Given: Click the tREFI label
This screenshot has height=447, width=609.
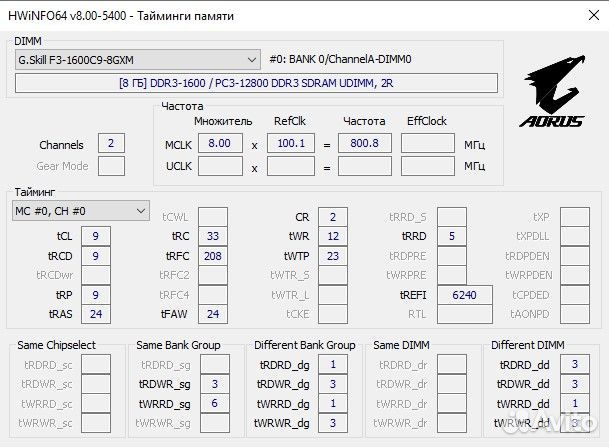Looking at the screenshot, I should tap(413, 295).
